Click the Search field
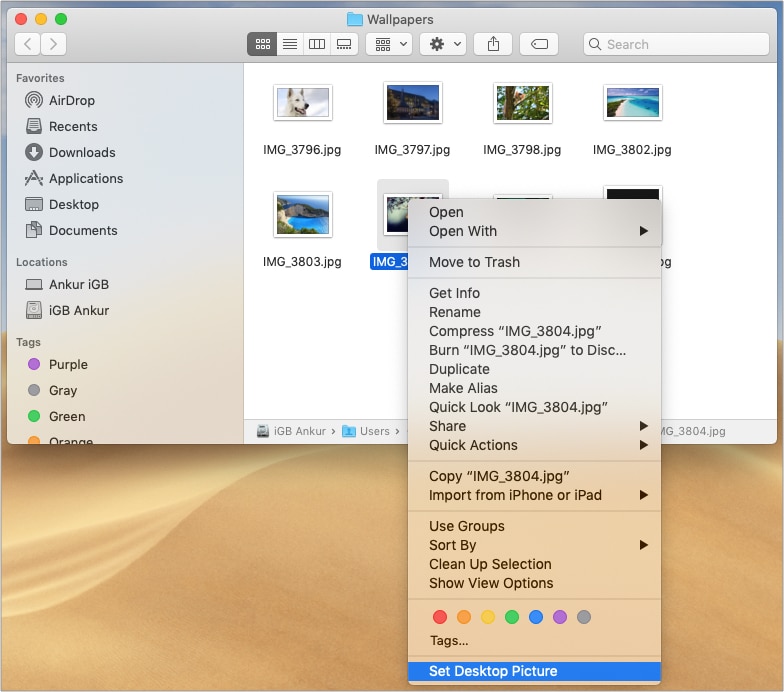Screen dimensions: 784x692 click(x=676, y=44)
